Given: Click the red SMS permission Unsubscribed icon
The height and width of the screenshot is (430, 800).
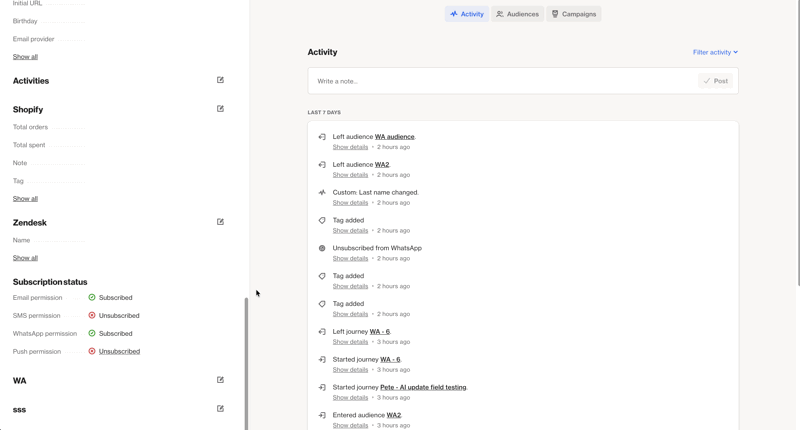Looking at the screenshot, I should pos(92,316).
